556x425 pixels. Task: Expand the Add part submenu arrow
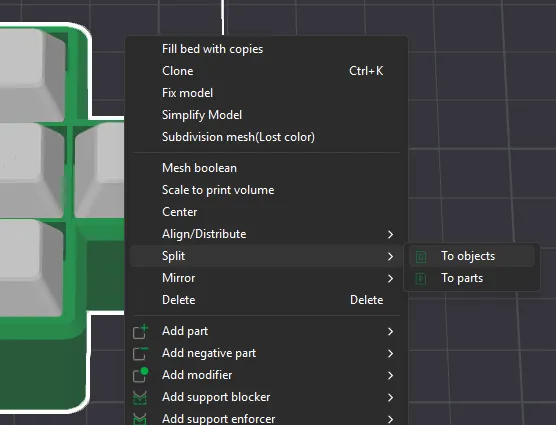tap(390, 331)
